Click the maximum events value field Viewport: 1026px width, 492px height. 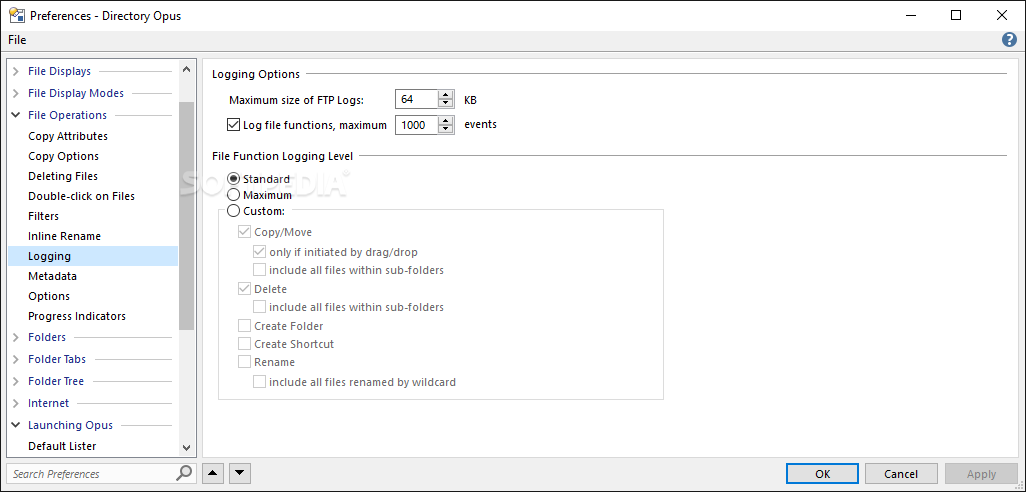coord(417,124)
